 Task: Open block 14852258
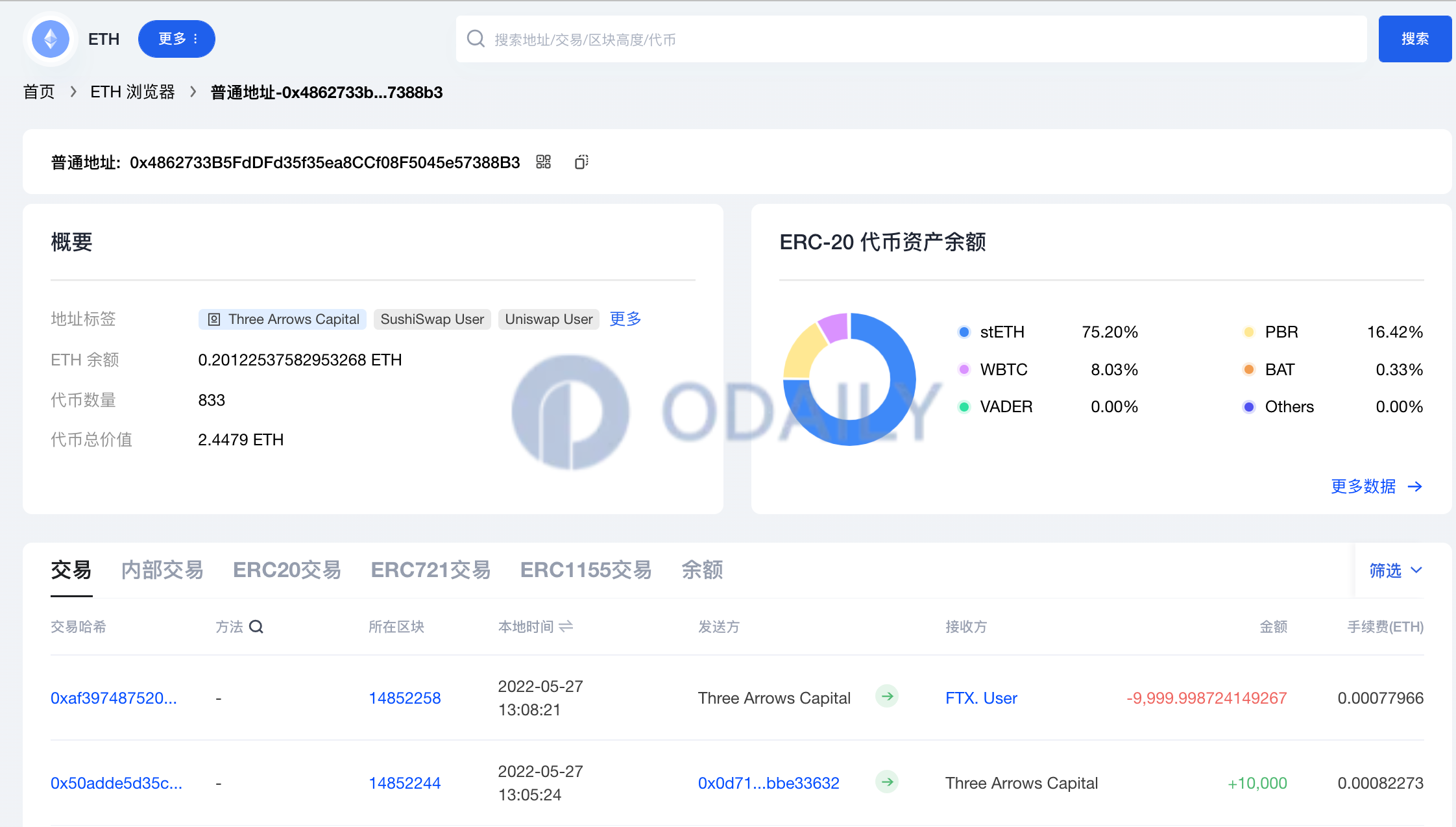(405, 698)
